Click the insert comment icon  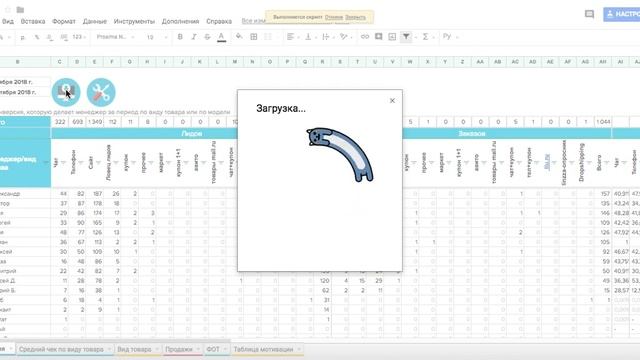379,37
